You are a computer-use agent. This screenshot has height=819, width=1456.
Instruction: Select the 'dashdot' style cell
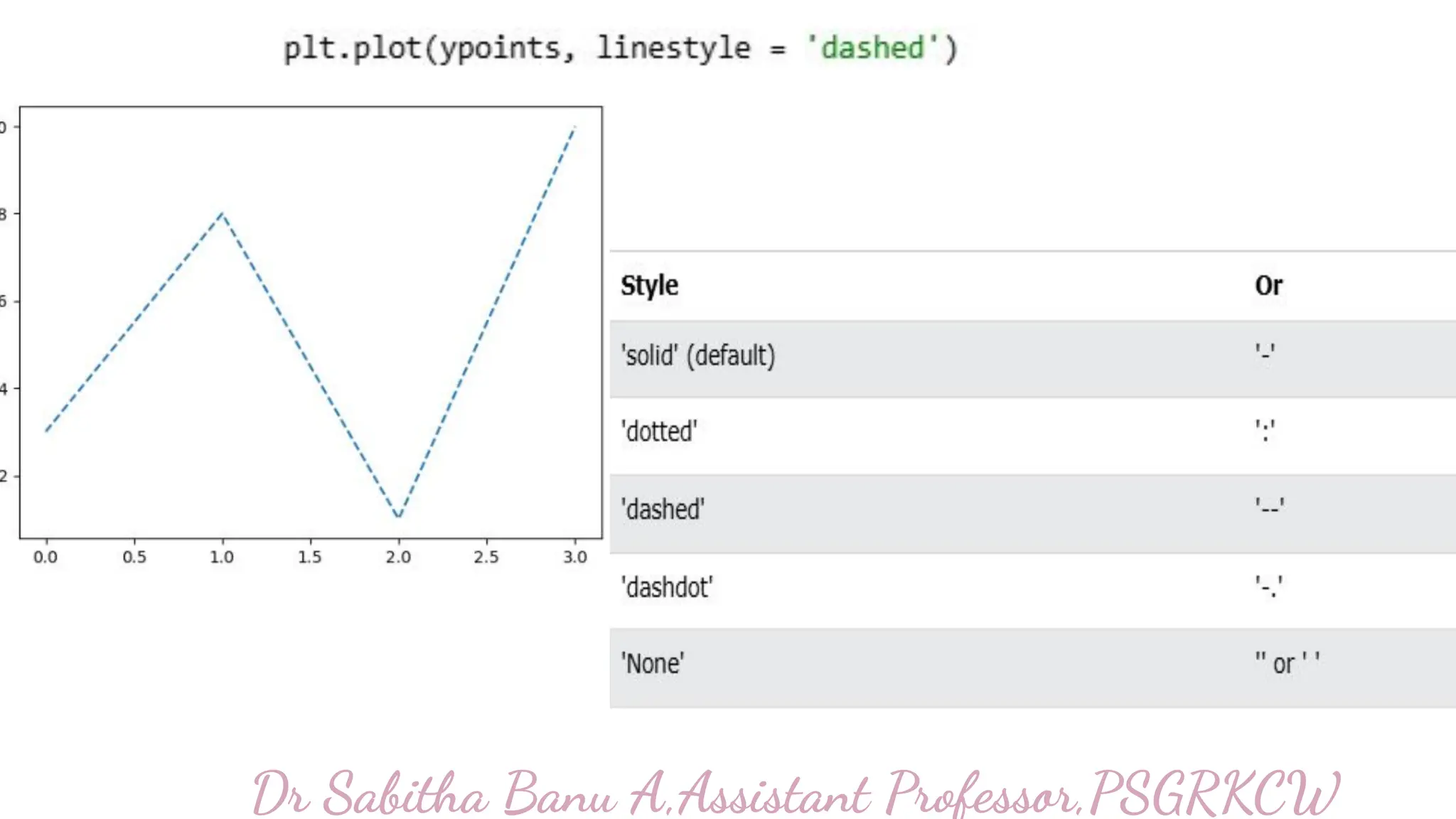pos(667,587)
